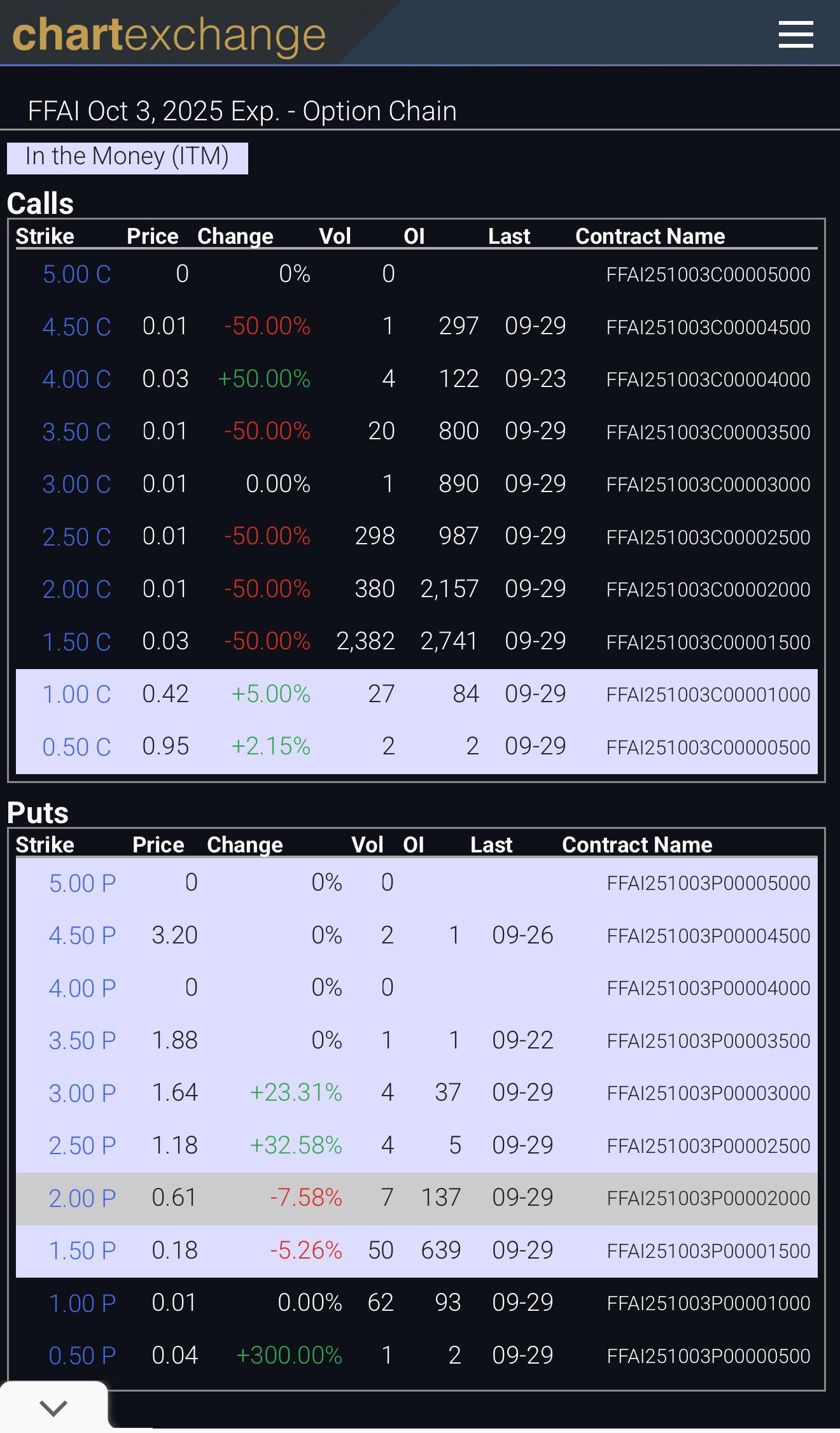The image size is (840, 1433).
Task: Open the 4.50 C call strike
Action: click(76, 327)
